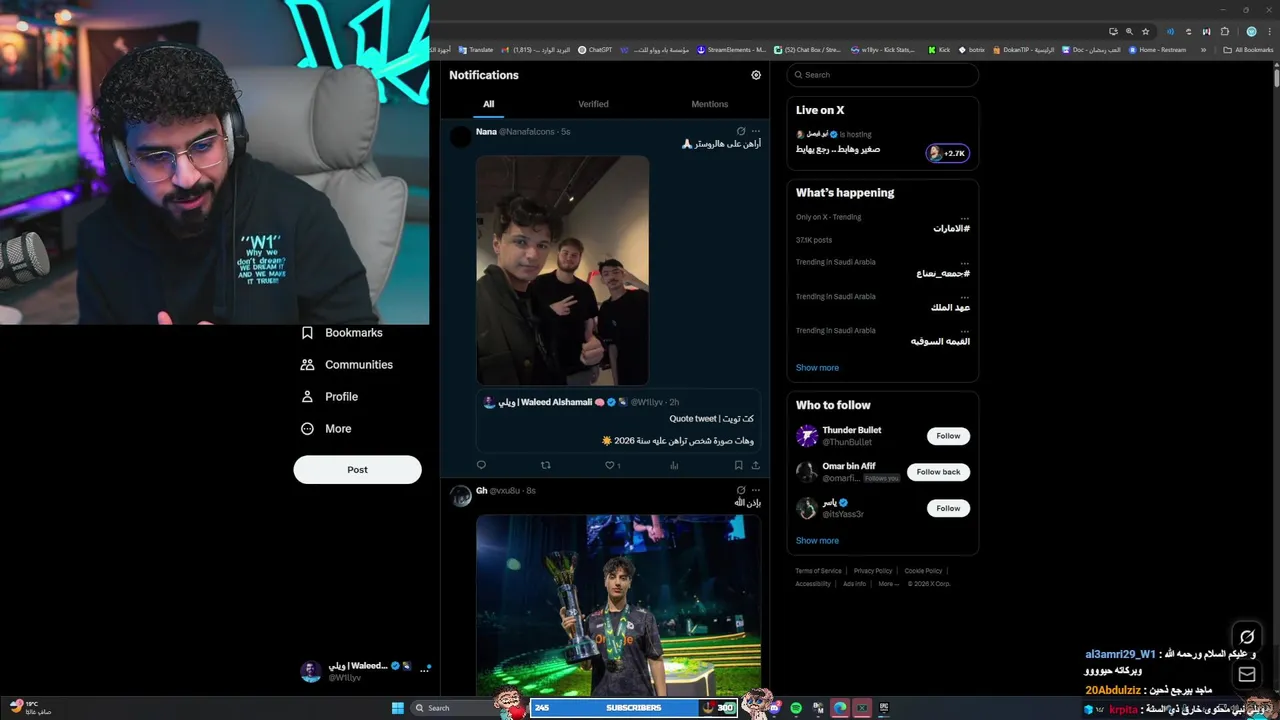Show more under Who to follow
The width and height of the screenshot is (1280, 720).
(x=817, y=541)
